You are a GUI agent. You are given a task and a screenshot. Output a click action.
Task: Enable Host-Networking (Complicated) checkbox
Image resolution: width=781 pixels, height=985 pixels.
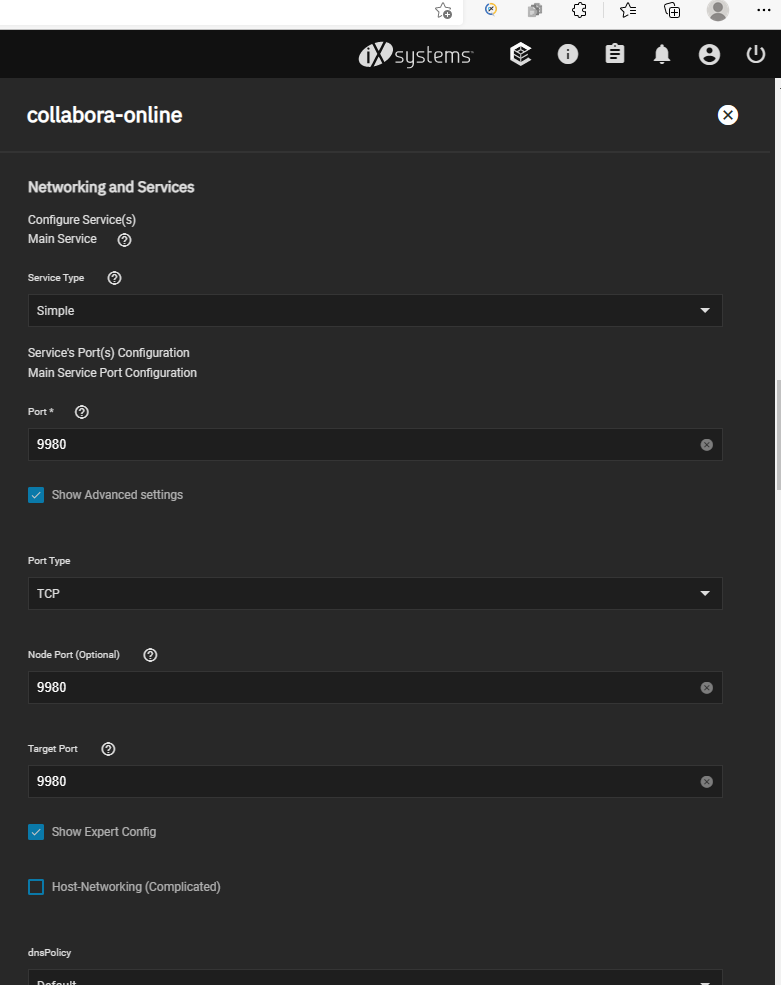(x=36, y=887)
